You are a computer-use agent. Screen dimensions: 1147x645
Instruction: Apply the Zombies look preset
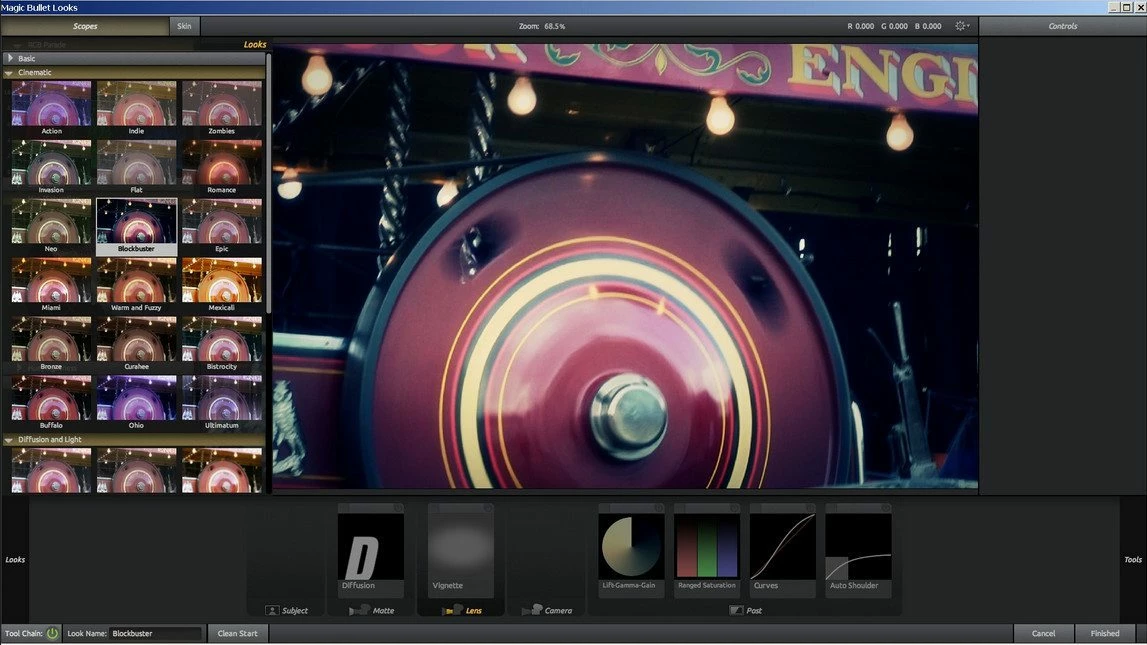click(x=222, y=108)
